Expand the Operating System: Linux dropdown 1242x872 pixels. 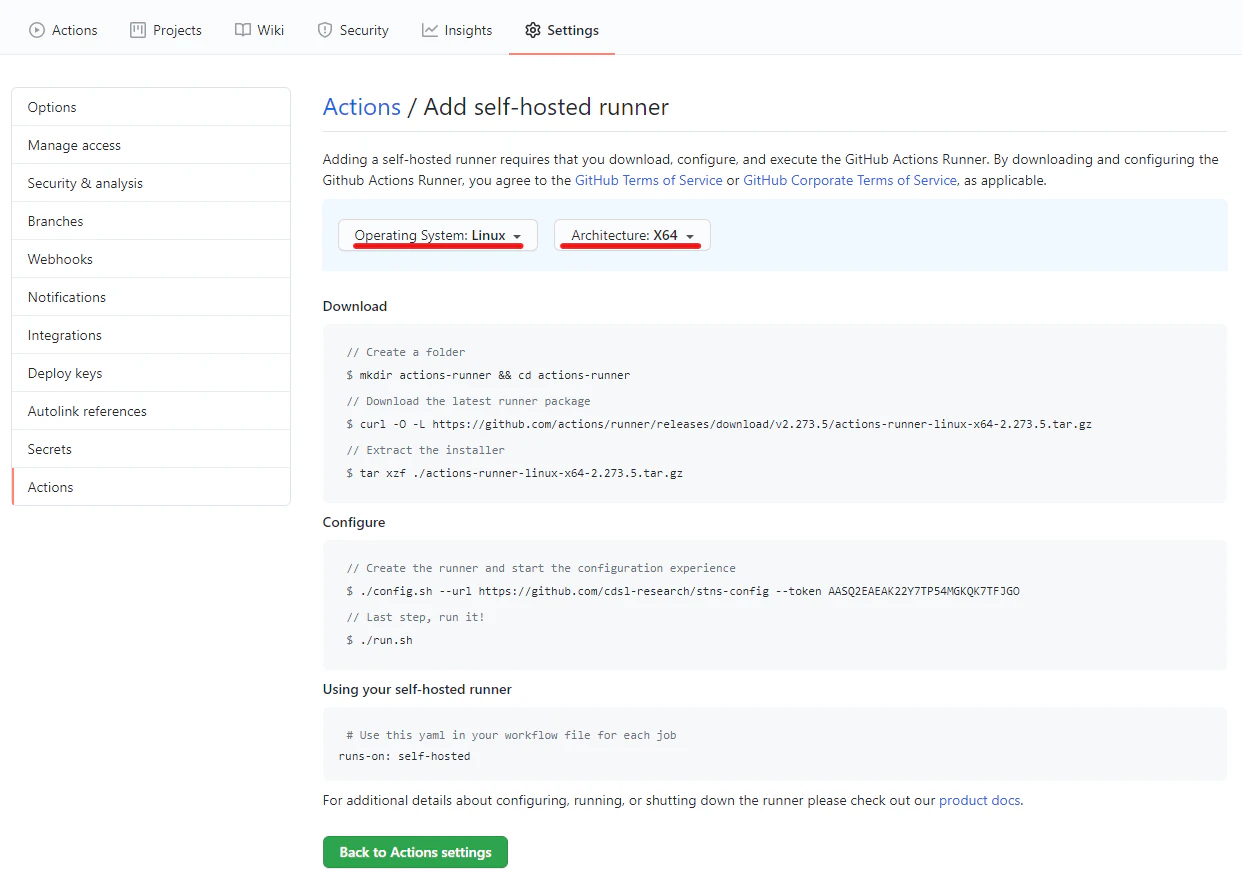(x=438, y=235)
